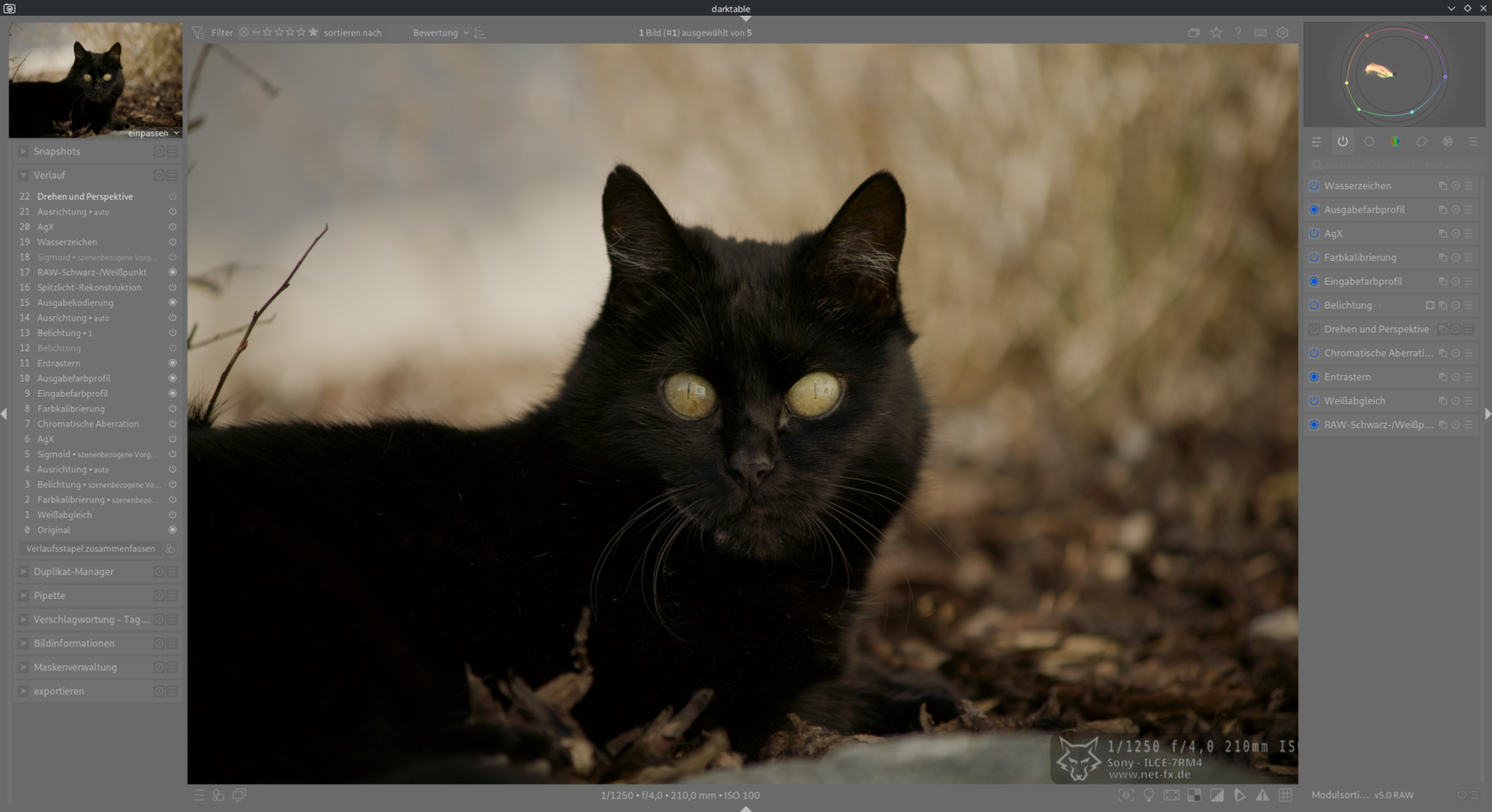Click Verlaufsstapel zusammenfassen button
Viewport: 1492px width, 812px height.
pyautogui.click(x=90, y=548)
